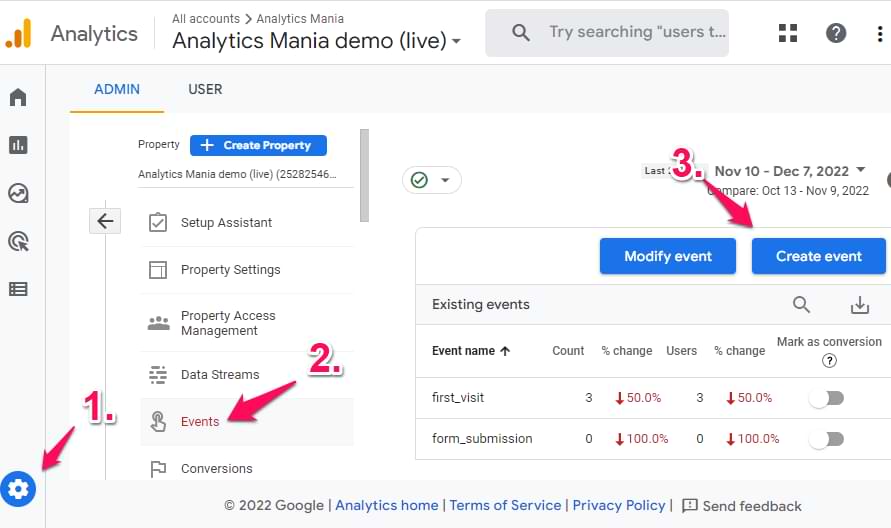Click the Property Access Management people icon
The width and height of the screenshot is (891, 528).
[x=159, y=323]
